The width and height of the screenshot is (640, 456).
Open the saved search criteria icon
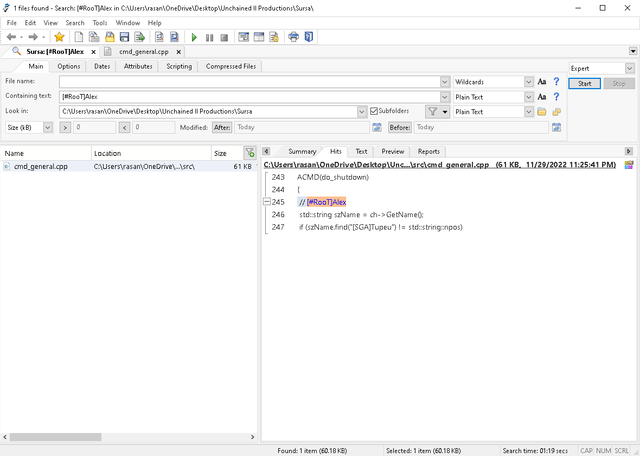click(x=110, y=37)
